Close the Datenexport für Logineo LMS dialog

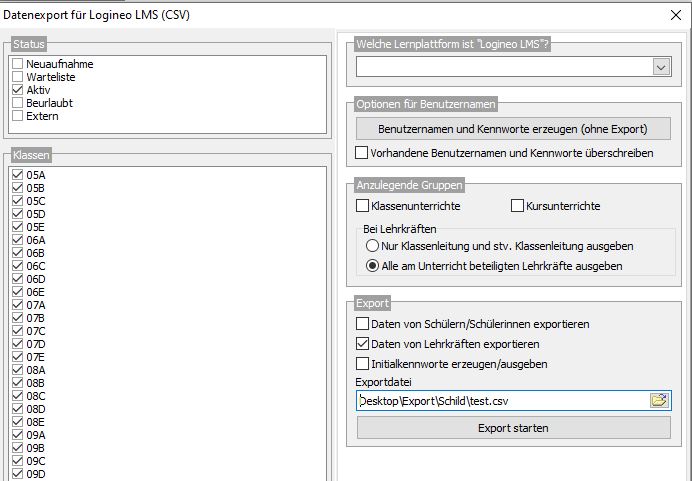(676, 15)
